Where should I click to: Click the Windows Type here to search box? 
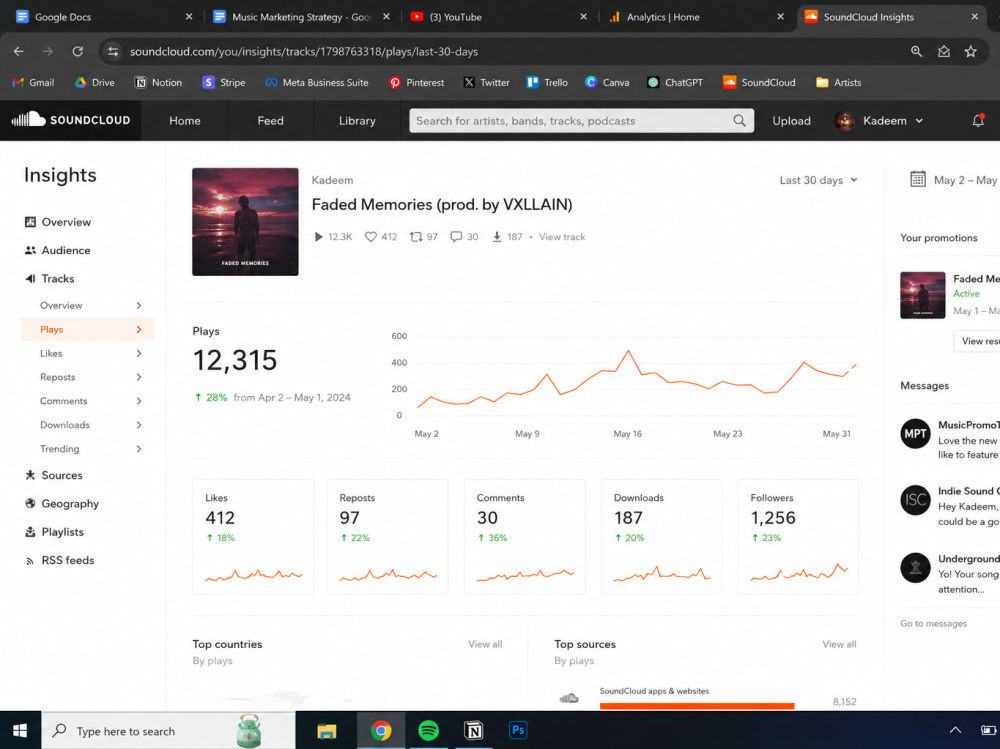point(168,731)
